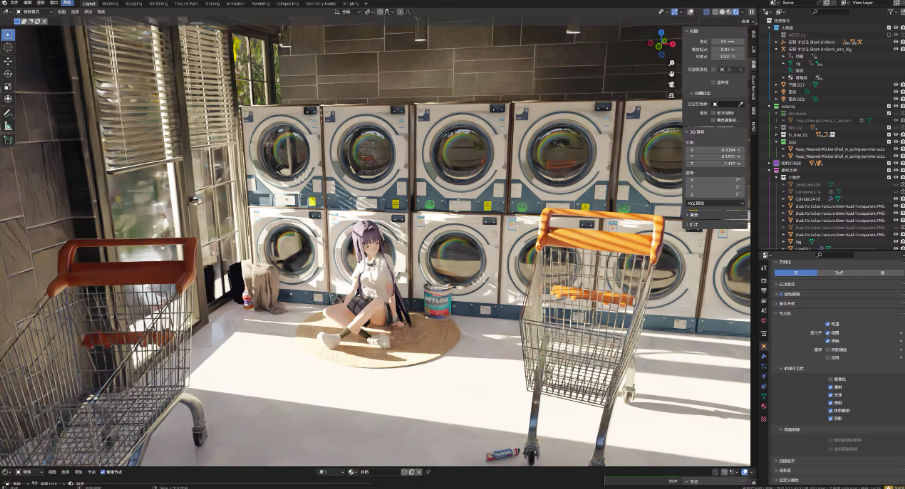
Task: Pick the Rotate tool in left toolbar
Action: click(8, 73)
